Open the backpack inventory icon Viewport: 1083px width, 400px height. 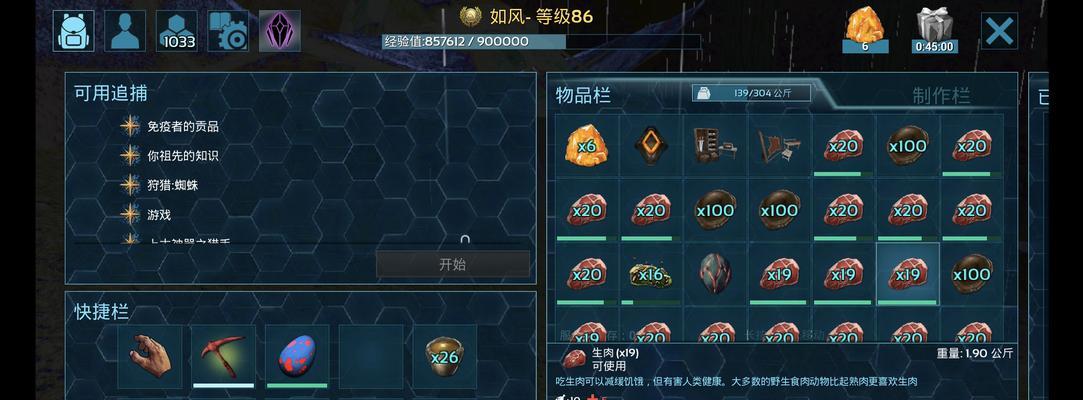(x=74, y=31)
